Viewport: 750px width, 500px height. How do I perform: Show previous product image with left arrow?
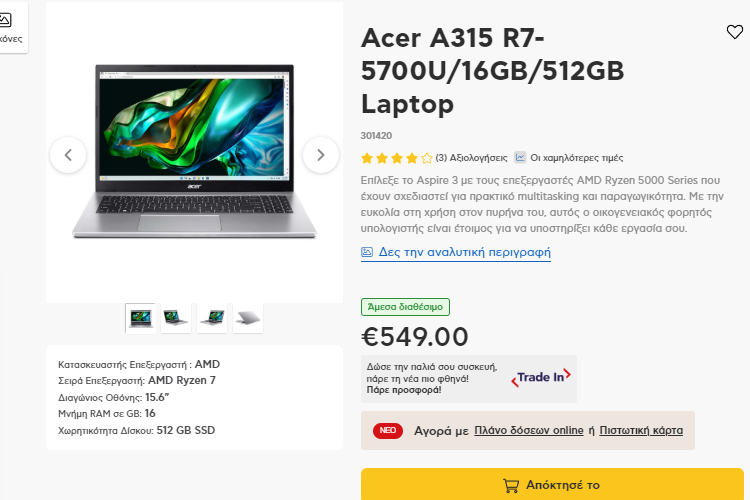[x=68, y=155]
